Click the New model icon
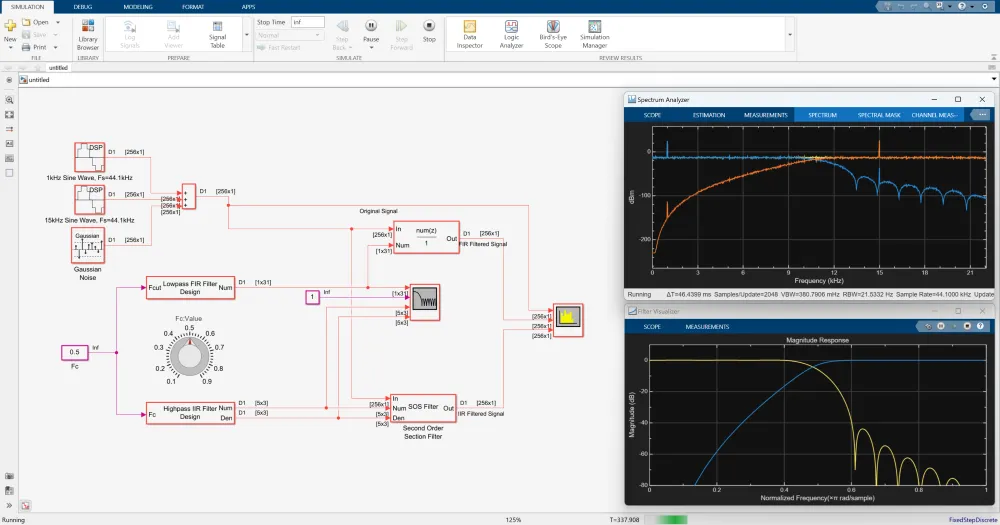 pos(10,27)
